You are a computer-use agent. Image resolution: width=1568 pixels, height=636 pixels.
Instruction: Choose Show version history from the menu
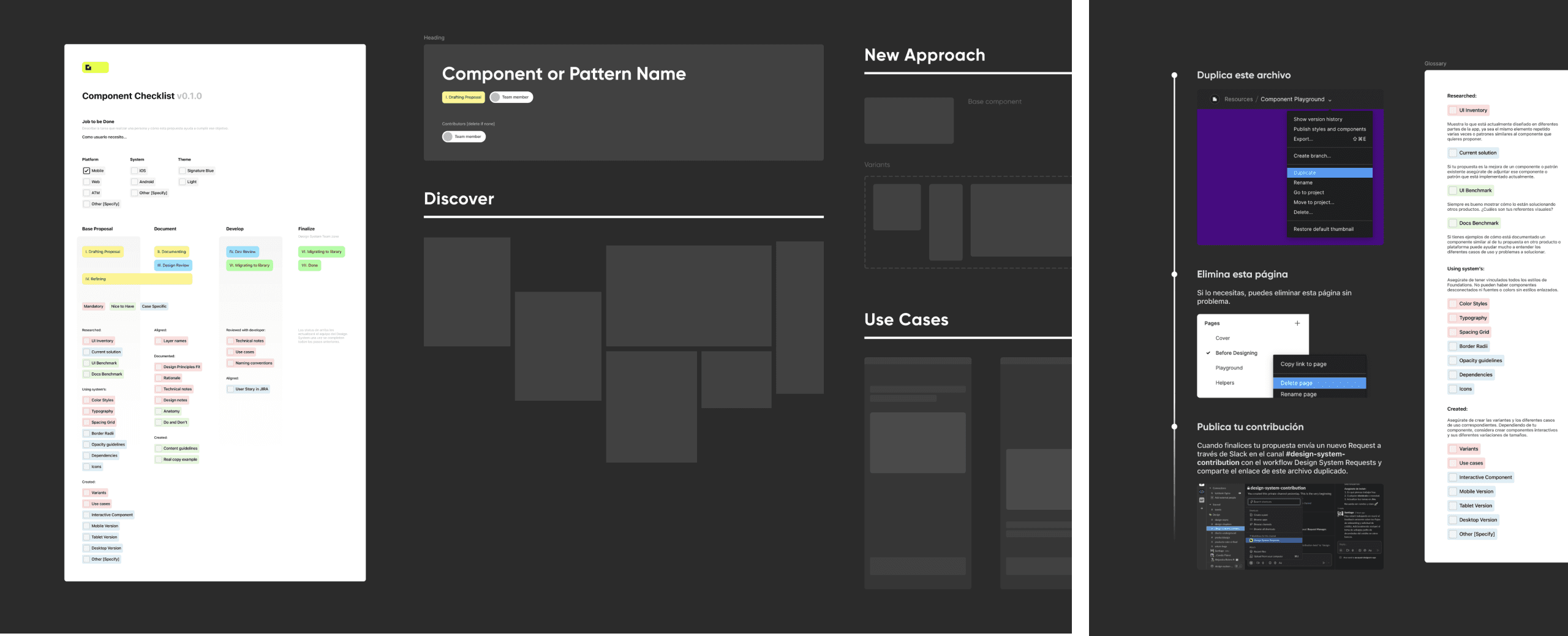[1317, 119]
